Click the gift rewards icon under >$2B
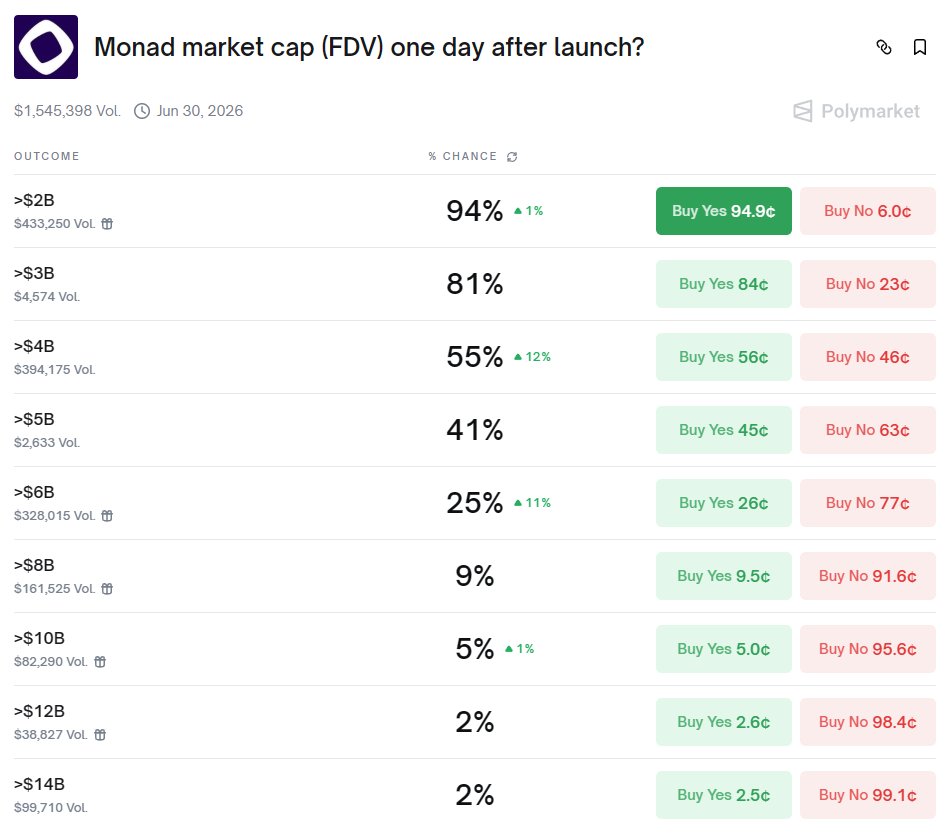952x836 pixels. 107,224
